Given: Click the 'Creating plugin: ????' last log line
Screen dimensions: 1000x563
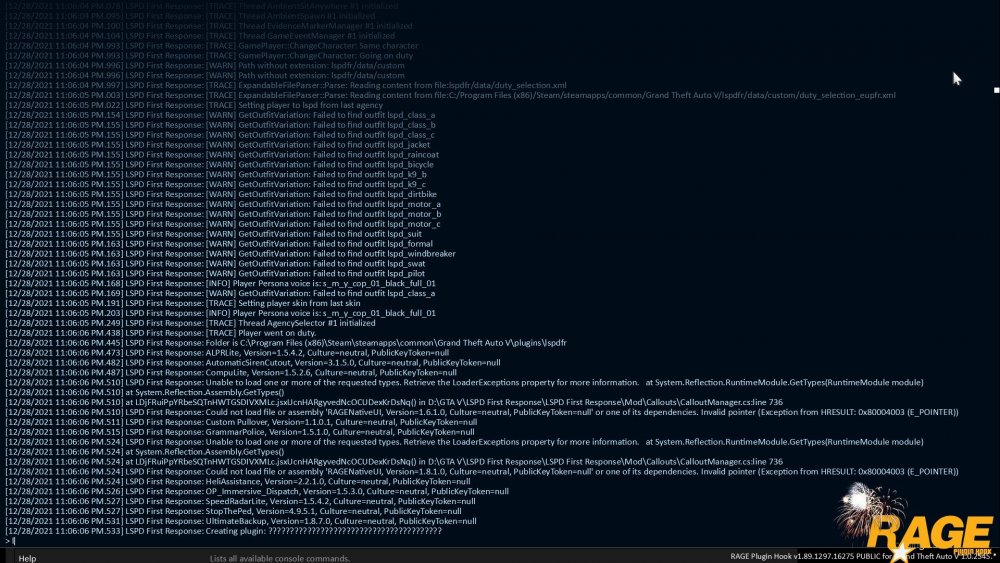Looking at the screenshot, I should click(223, 530).
